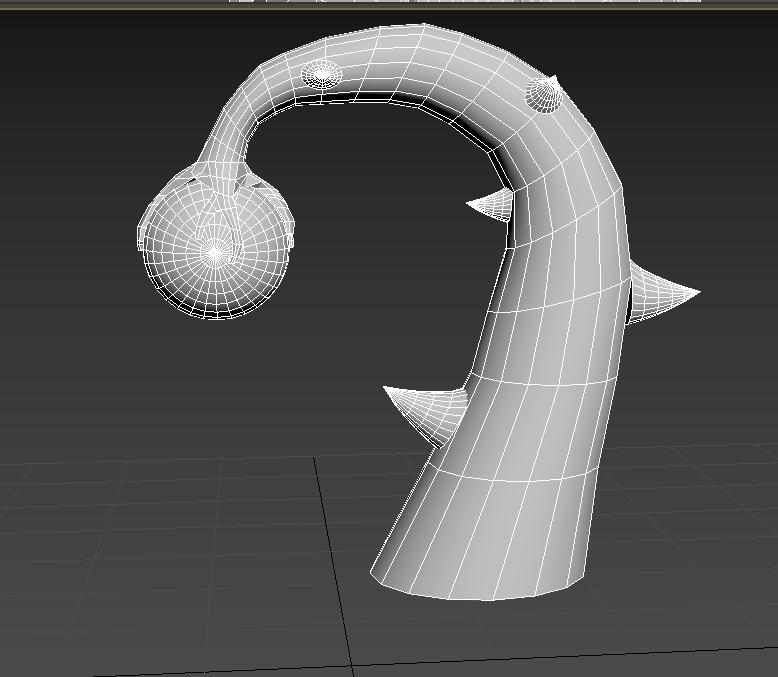778x677 pixels.
Task: Select the small cone spike near the thin neck
Action: tap(321, 74)
